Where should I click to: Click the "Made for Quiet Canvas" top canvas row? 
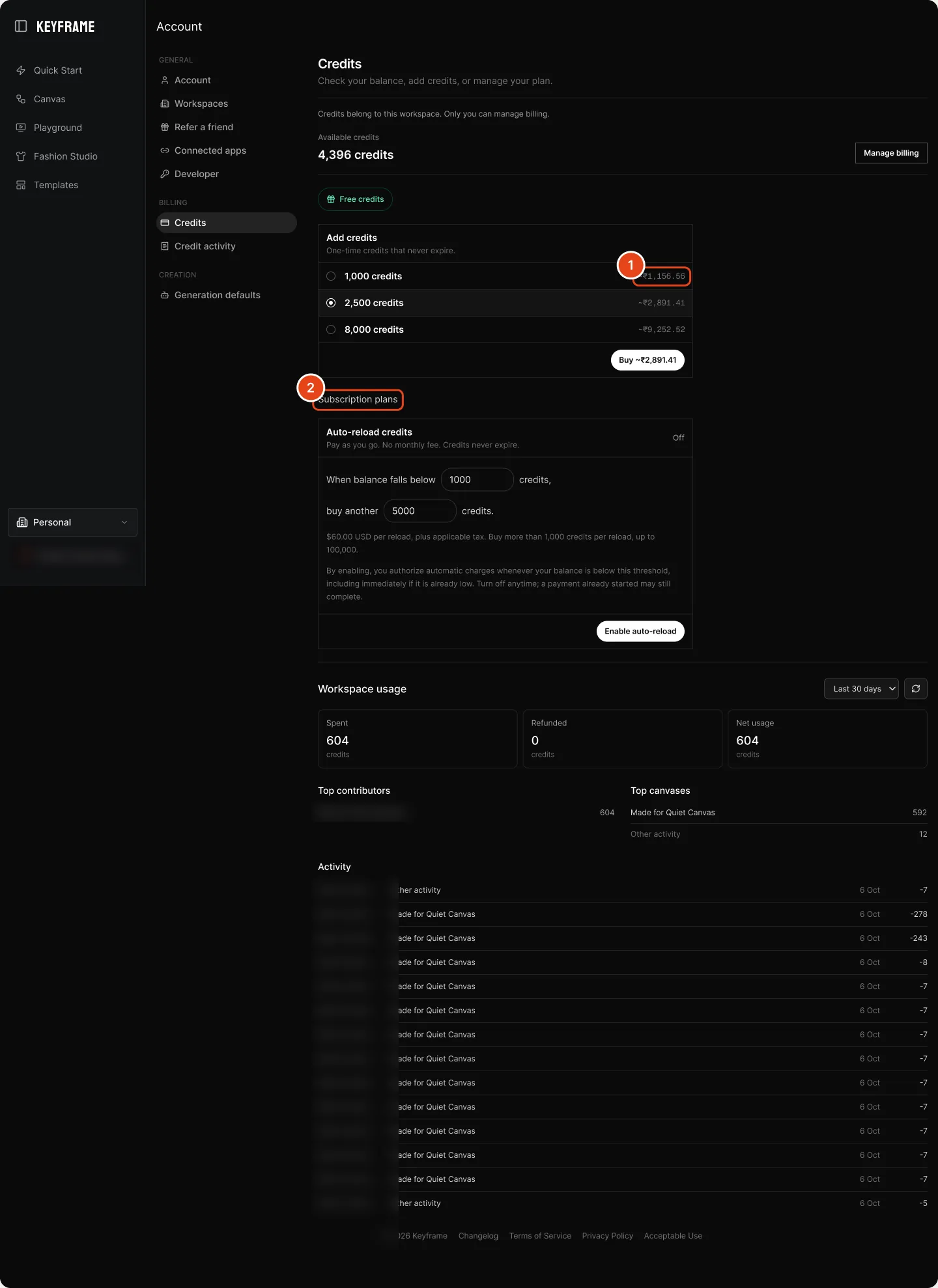coord(778,813)
